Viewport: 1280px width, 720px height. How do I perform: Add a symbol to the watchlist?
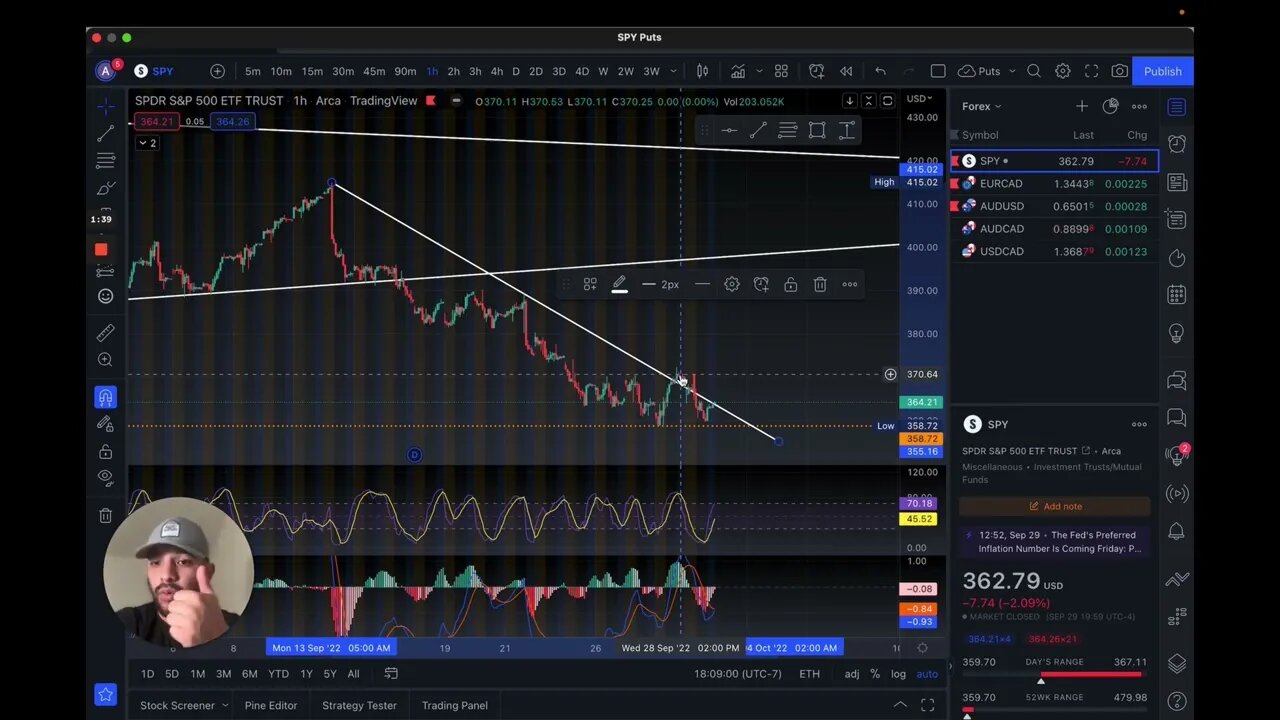click(x=1081, y=106)
